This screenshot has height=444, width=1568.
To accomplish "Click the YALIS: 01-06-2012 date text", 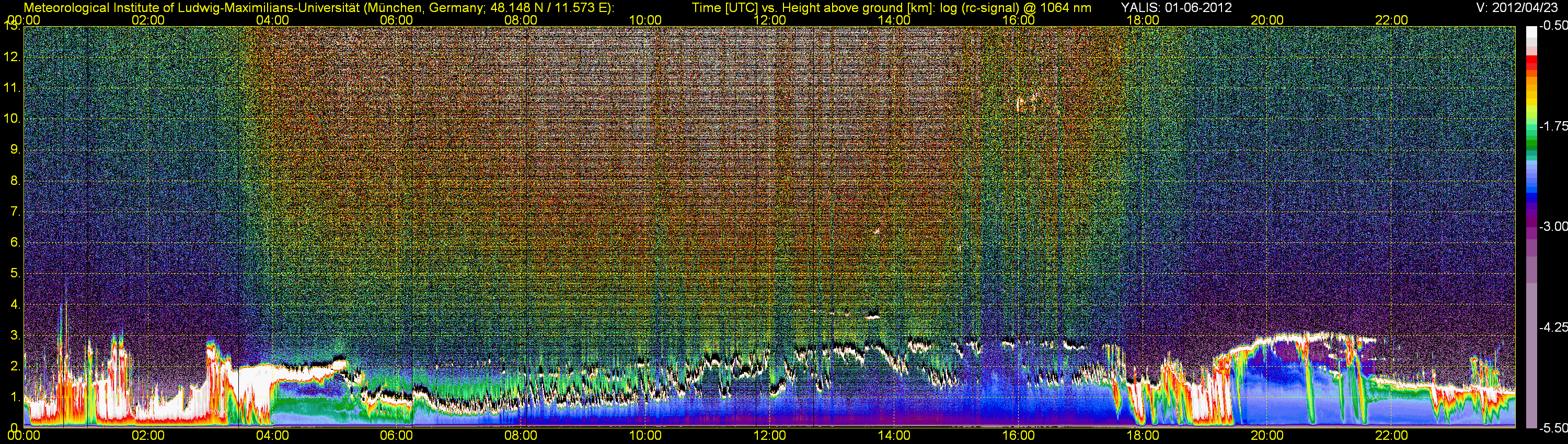I will pyautogui.click(x=1176, y=8).
